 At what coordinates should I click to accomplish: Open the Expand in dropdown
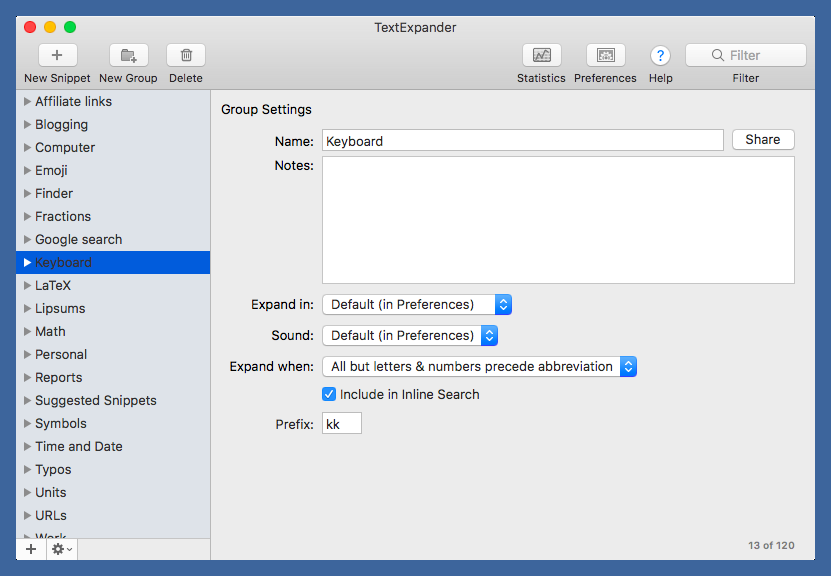click(417, 304)
